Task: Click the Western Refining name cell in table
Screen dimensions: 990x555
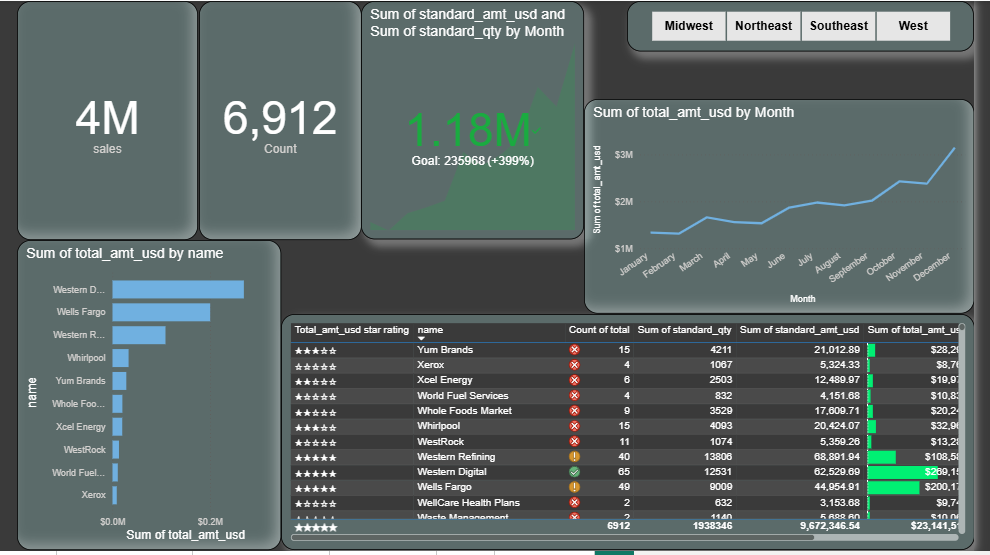Action: (456, 457)
